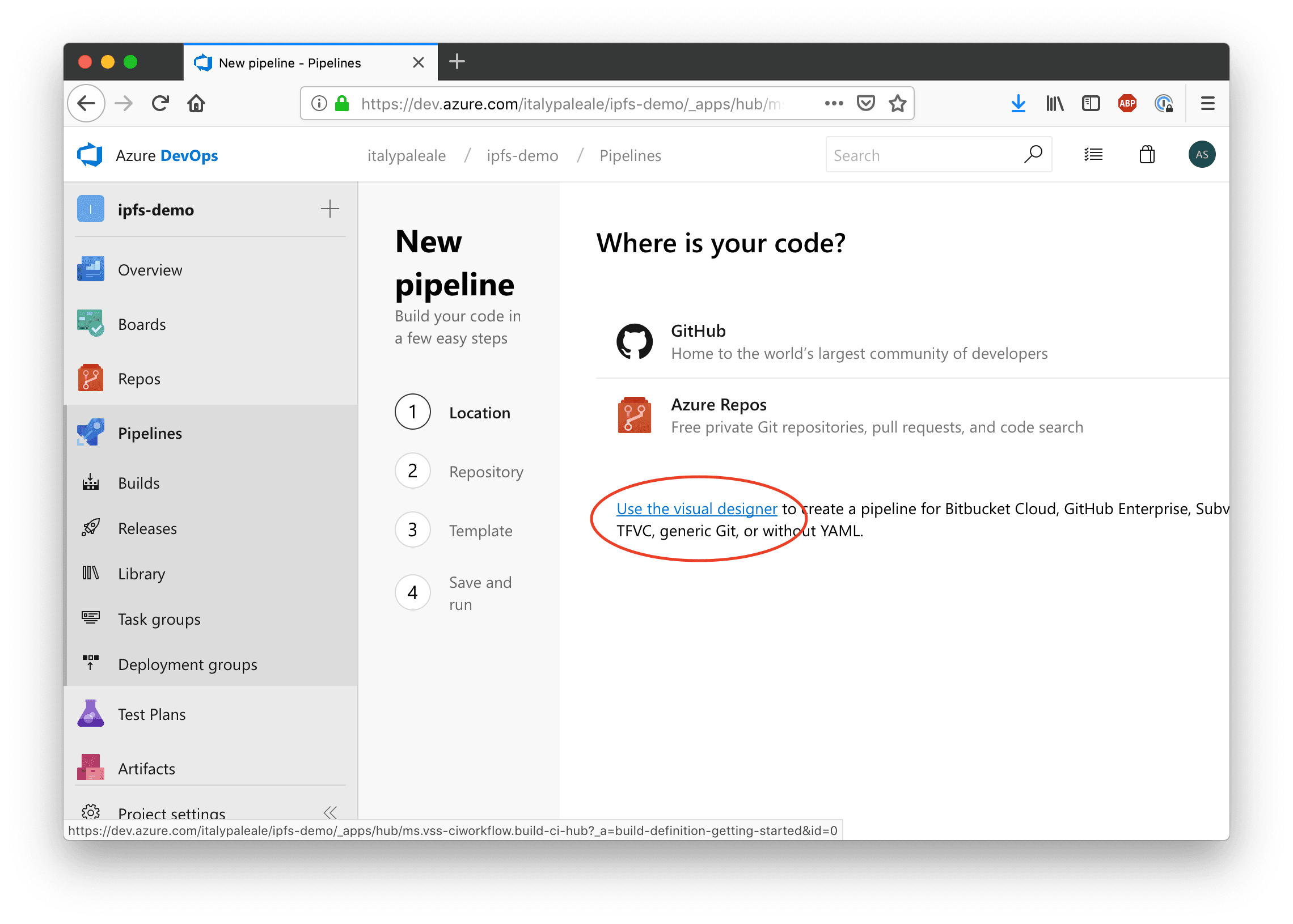The height and width of the screenshot is (924, 1293).
Task: Click the browser address bar URL
Action: 572,104
